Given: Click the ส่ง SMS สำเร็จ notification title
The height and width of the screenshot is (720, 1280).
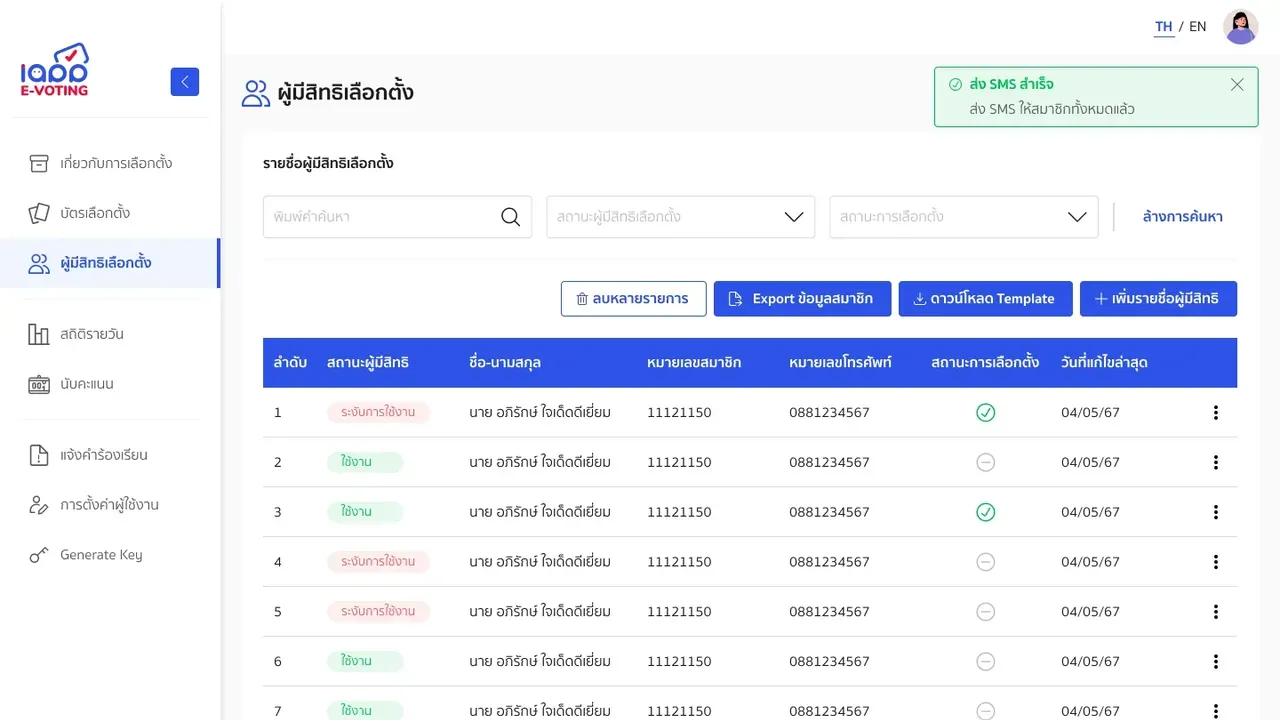Looking at the screenshot, I should click(x=1012, y=85).
